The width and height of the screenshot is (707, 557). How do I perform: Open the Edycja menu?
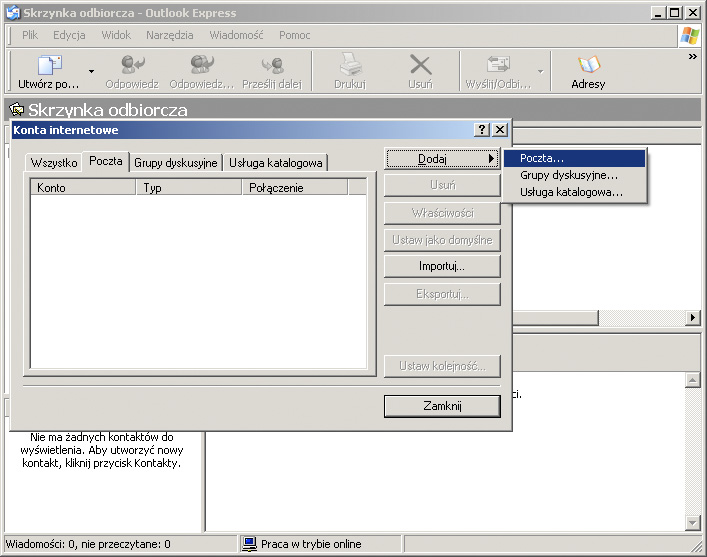(x=69, y=35)
